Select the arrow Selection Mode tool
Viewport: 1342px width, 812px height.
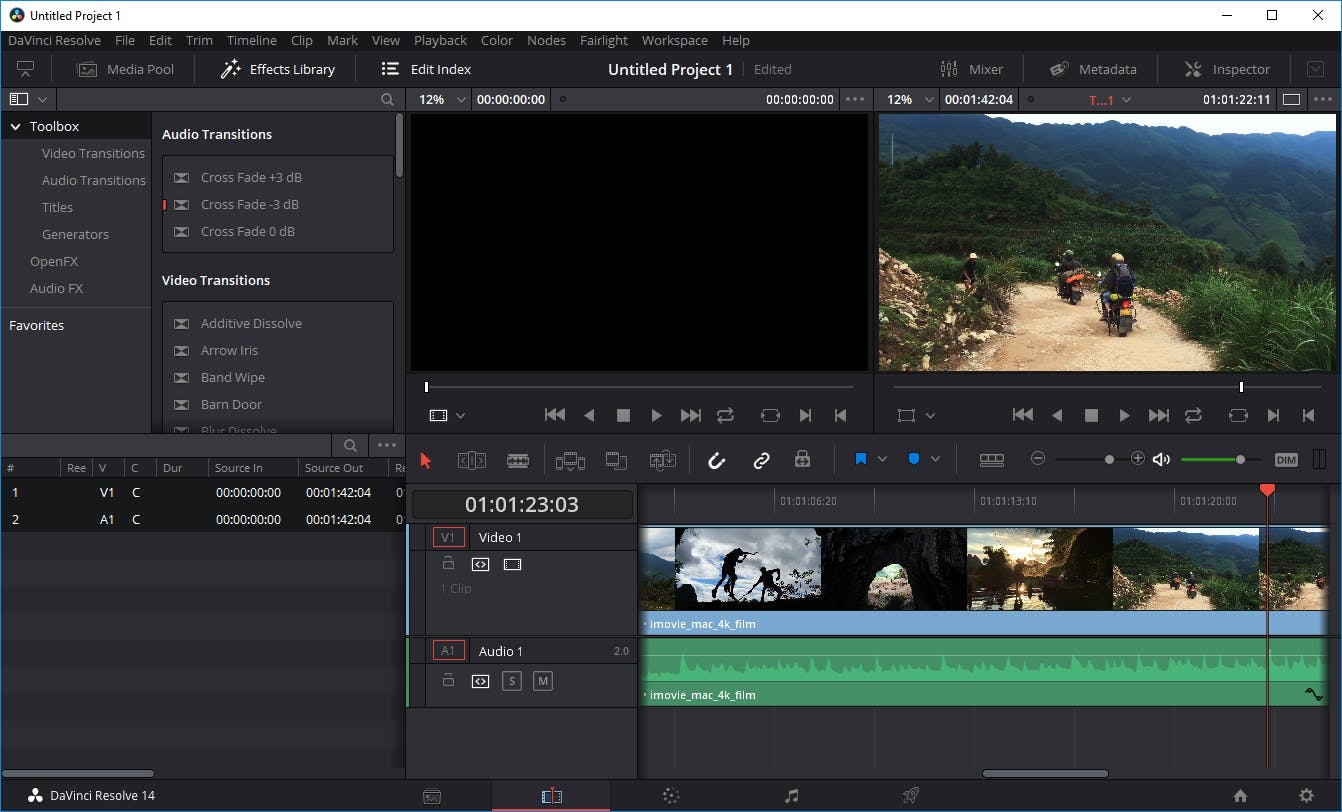pyautogui.click(x=426, y=460)
